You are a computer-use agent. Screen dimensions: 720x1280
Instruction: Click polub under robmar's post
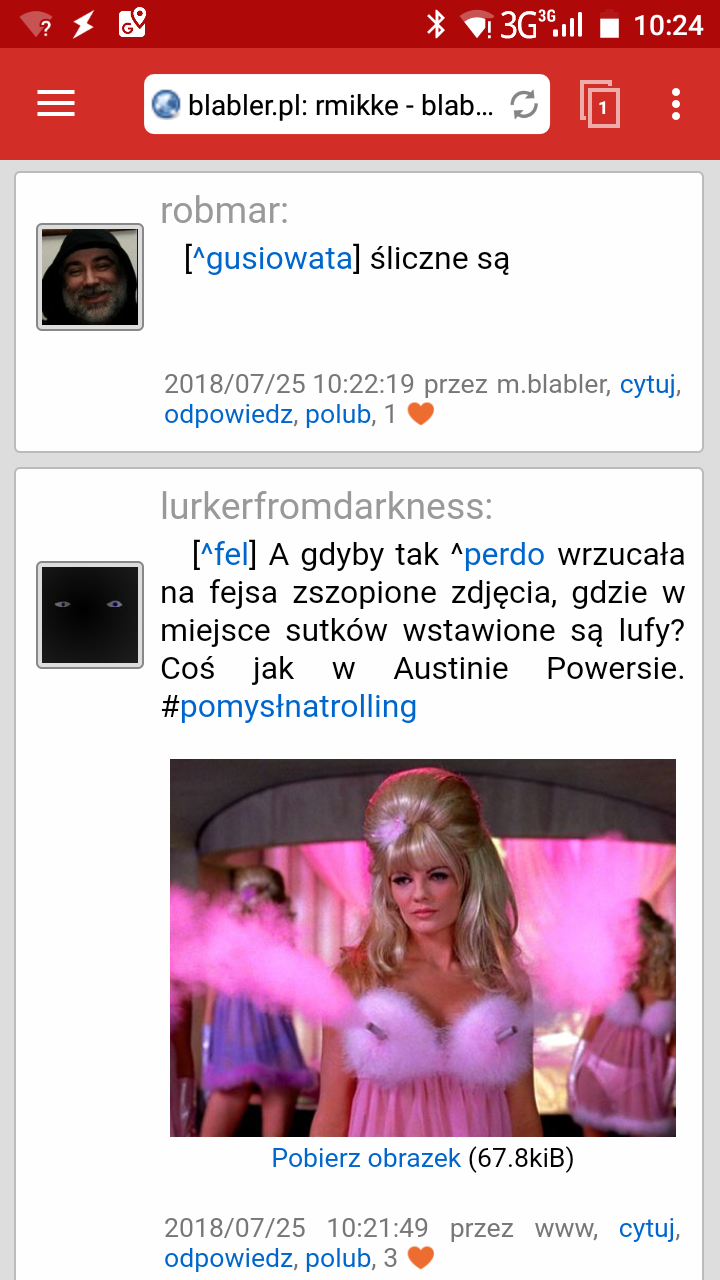pyautogui.click(x=338, y=414)
